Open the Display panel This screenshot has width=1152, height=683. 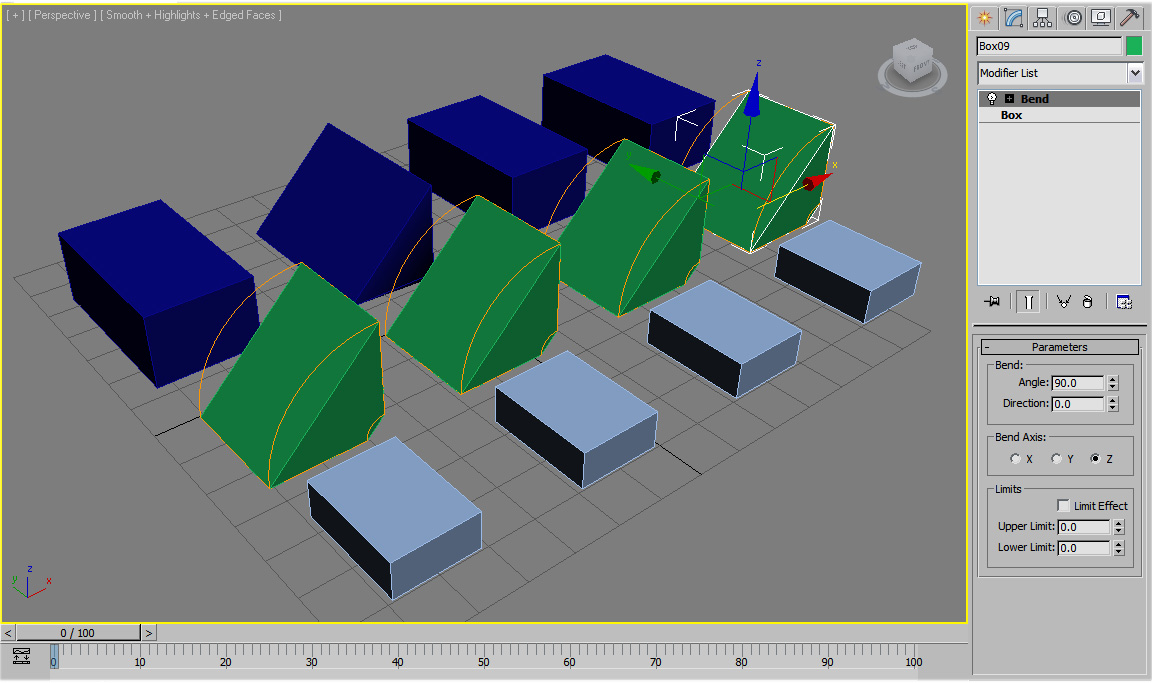pyautogui.click(x=1102, y=17)
